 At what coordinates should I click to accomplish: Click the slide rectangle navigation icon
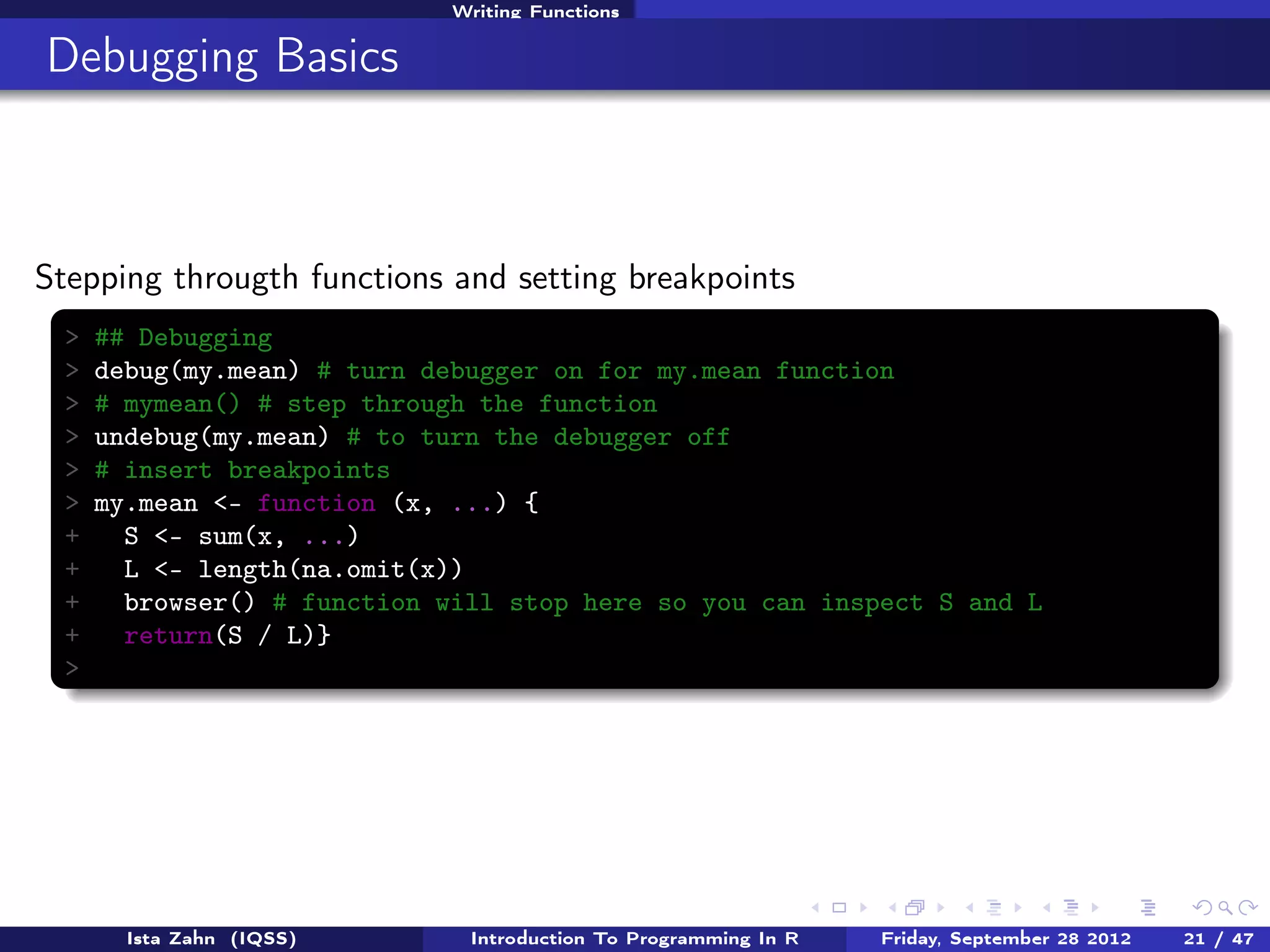(x=839, y=908)
